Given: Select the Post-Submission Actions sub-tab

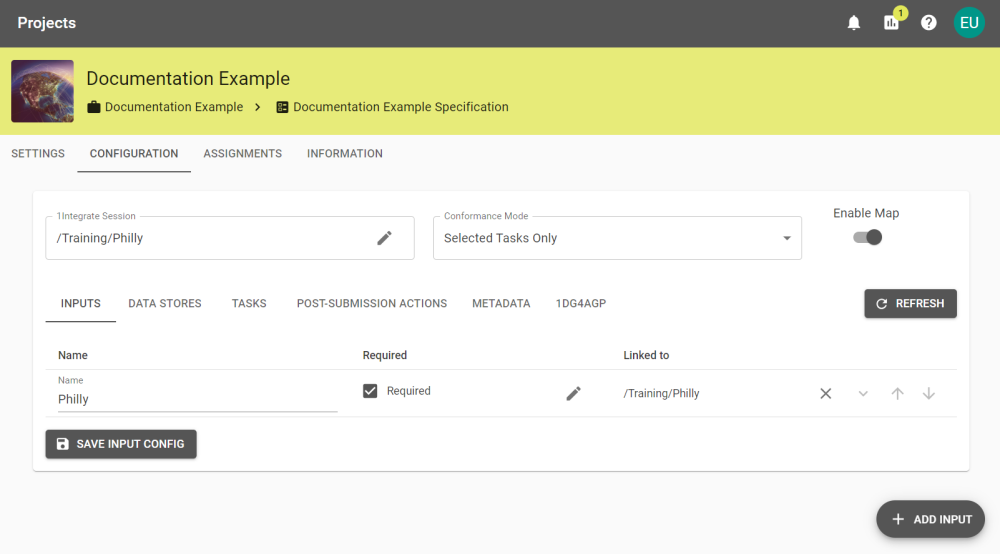Looking at the screenshot, I should click(372, 303).
